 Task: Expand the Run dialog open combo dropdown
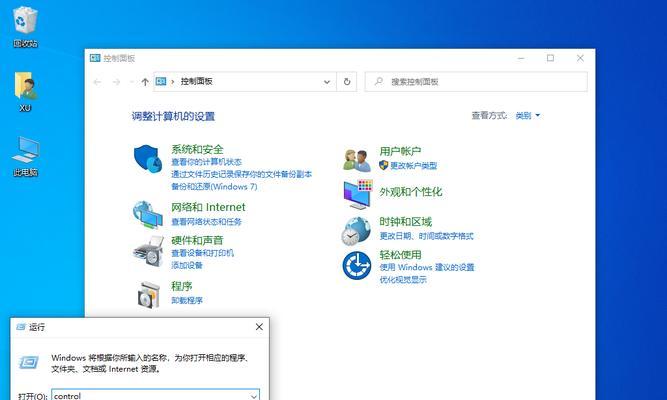click(254, 396)
